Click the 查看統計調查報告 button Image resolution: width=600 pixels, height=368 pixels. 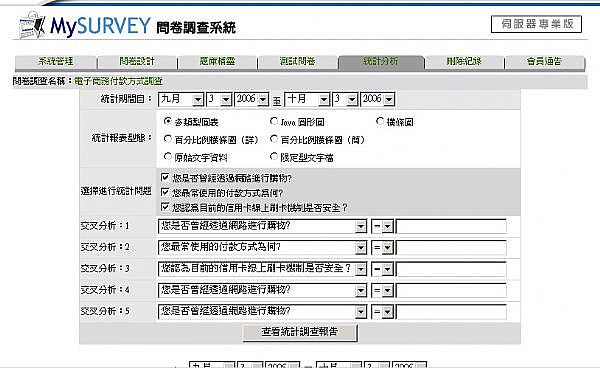(x=300, y=332)
